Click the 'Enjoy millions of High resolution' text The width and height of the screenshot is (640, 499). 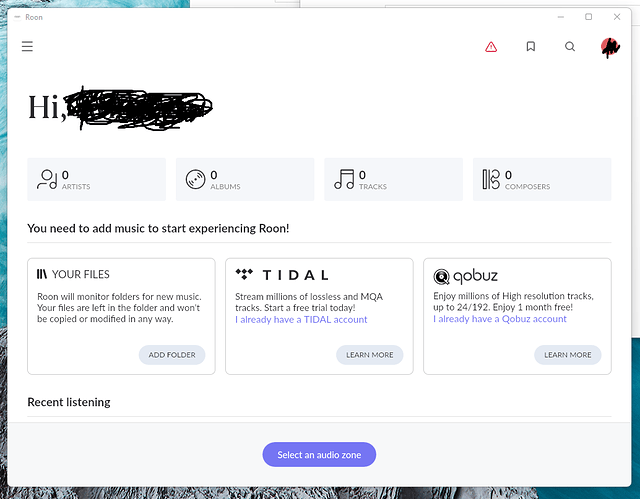pos(513,302)
